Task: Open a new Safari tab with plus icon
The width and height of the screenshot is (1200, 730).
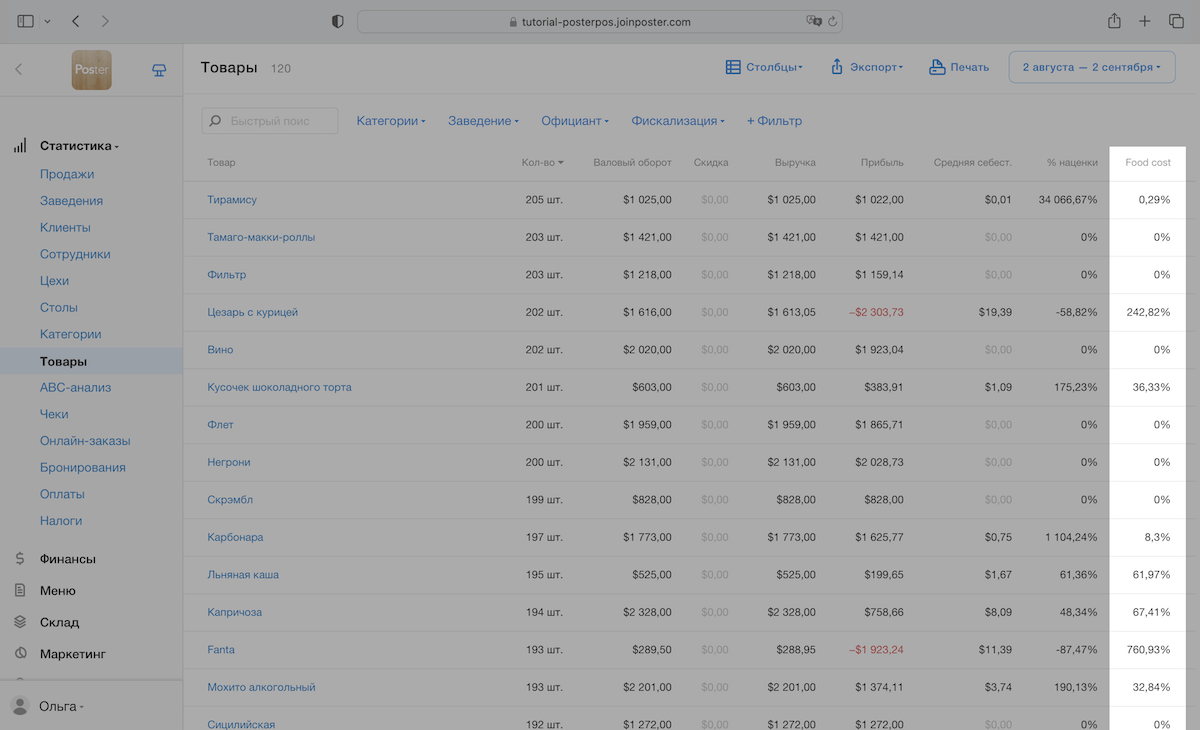Action: click(x=1145, y=21)
